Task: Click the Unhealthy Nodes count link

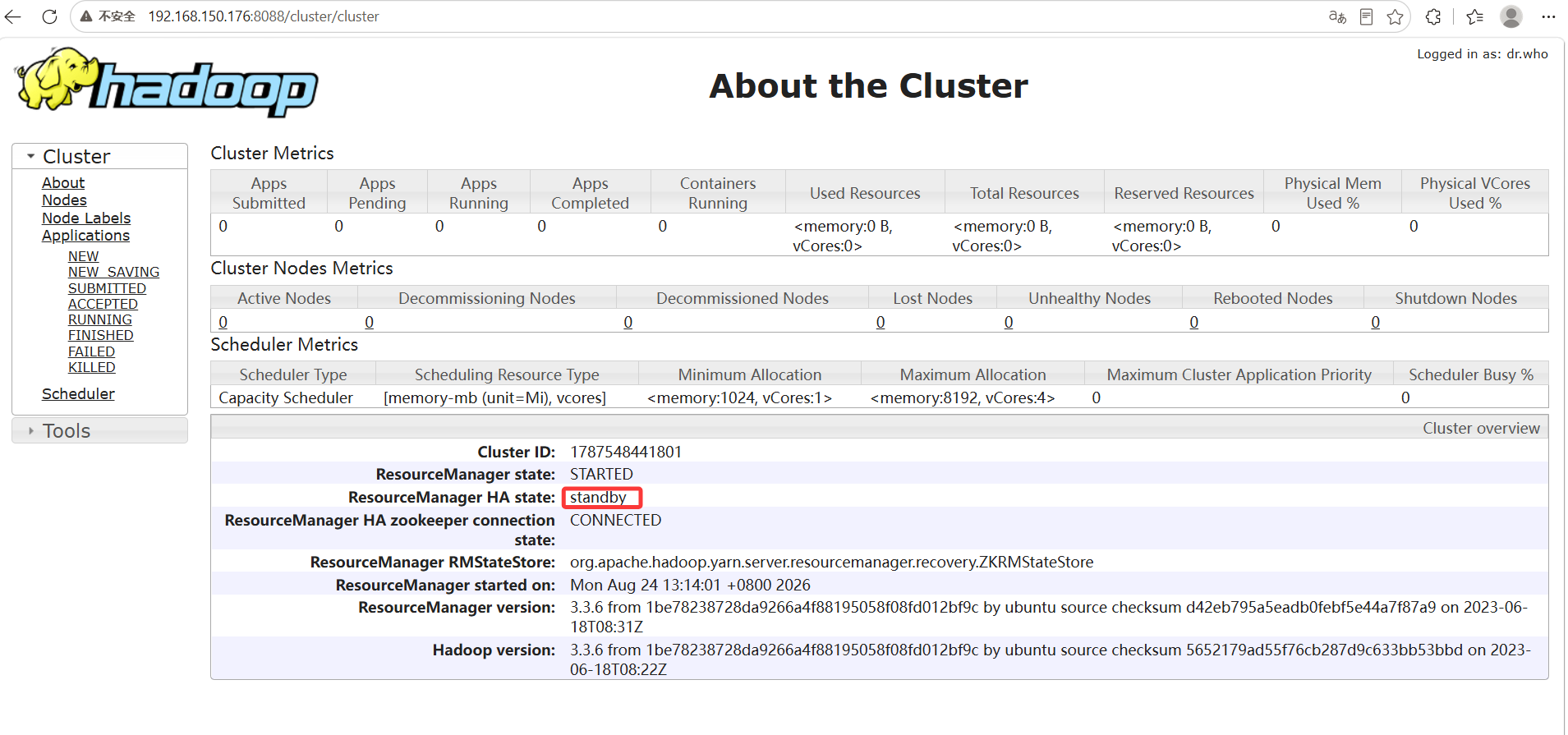Action: coord(1009,322)
